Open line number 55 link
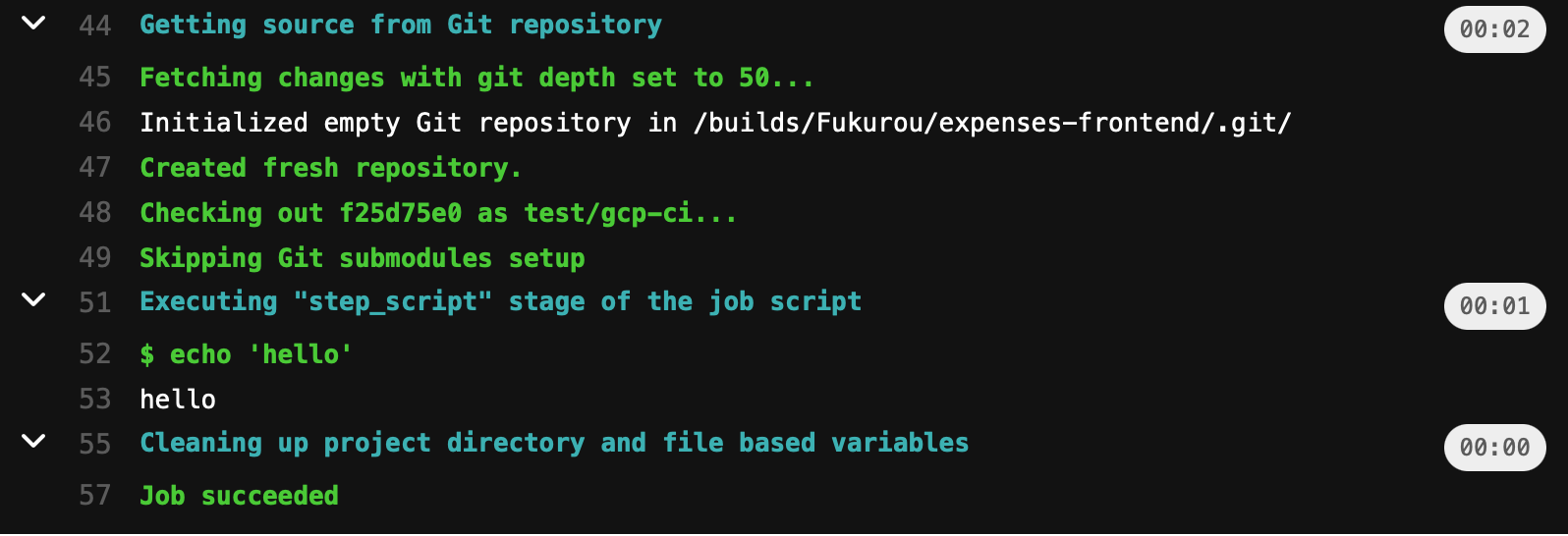Image resolution: width=1568 pixels, height=536 pixels. click(x=95, y=444)
